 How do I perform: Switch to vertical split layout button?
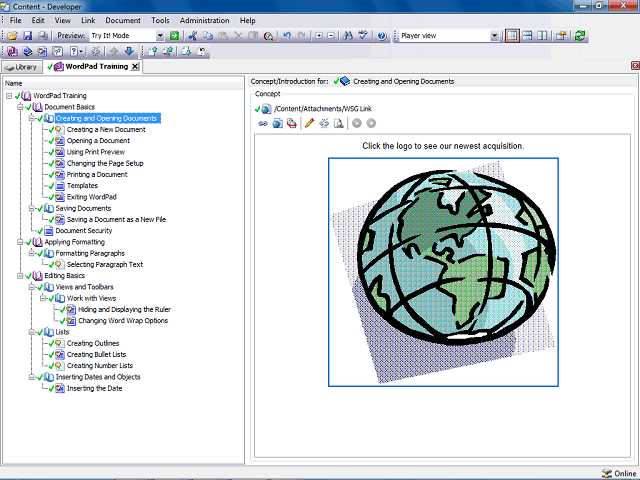[x=542, y=36]
